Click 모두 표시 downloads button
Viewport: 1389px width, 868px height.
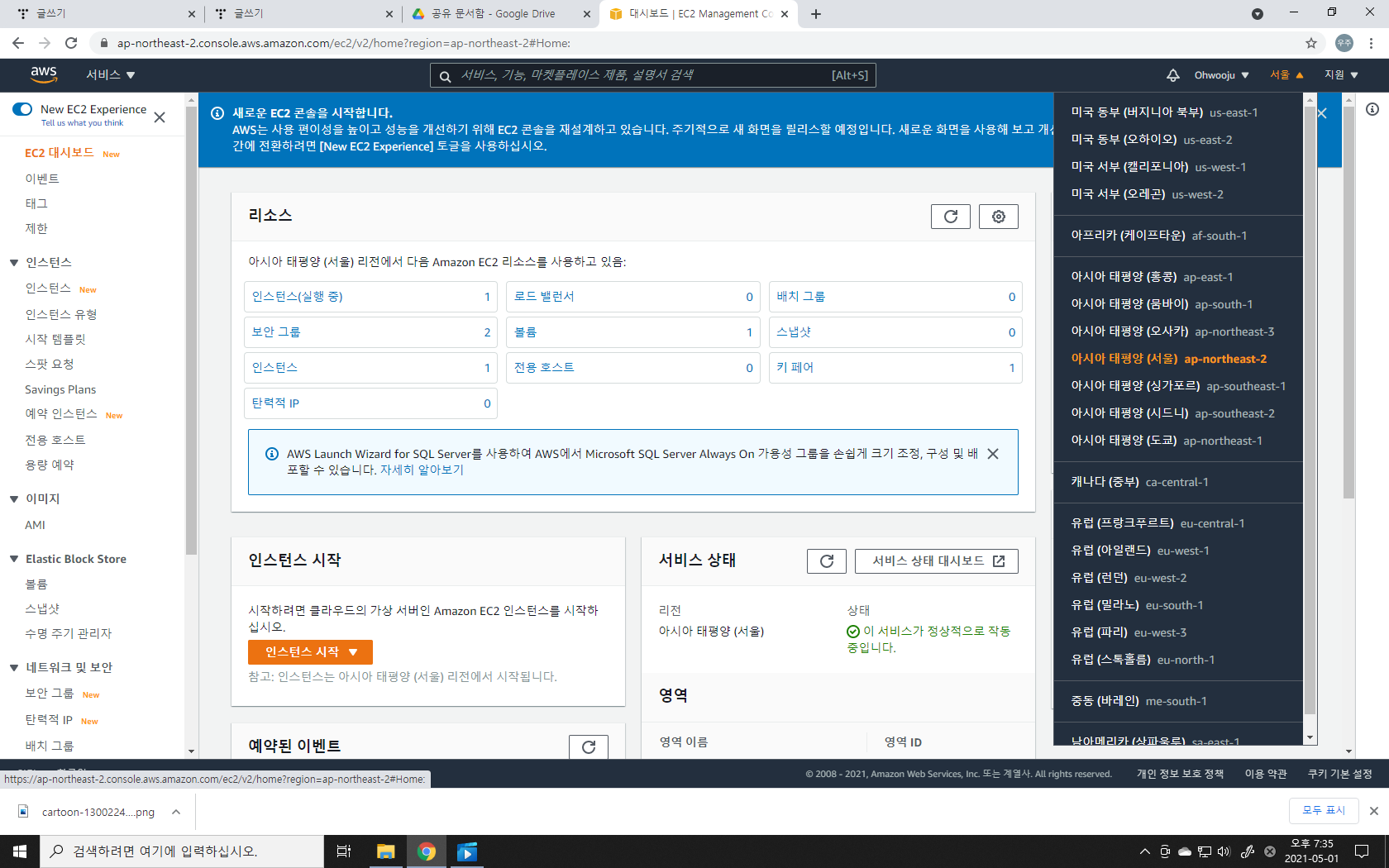coord(1324,811)
